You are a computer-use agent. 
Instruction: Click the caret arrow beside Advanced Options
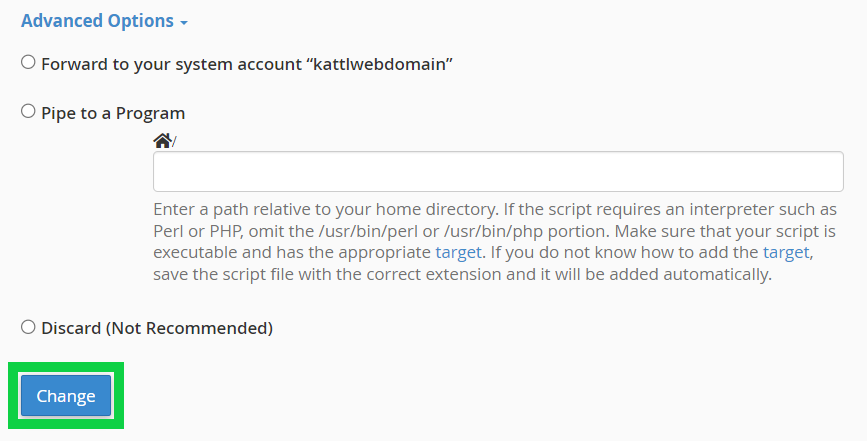(x=185, y=22)
